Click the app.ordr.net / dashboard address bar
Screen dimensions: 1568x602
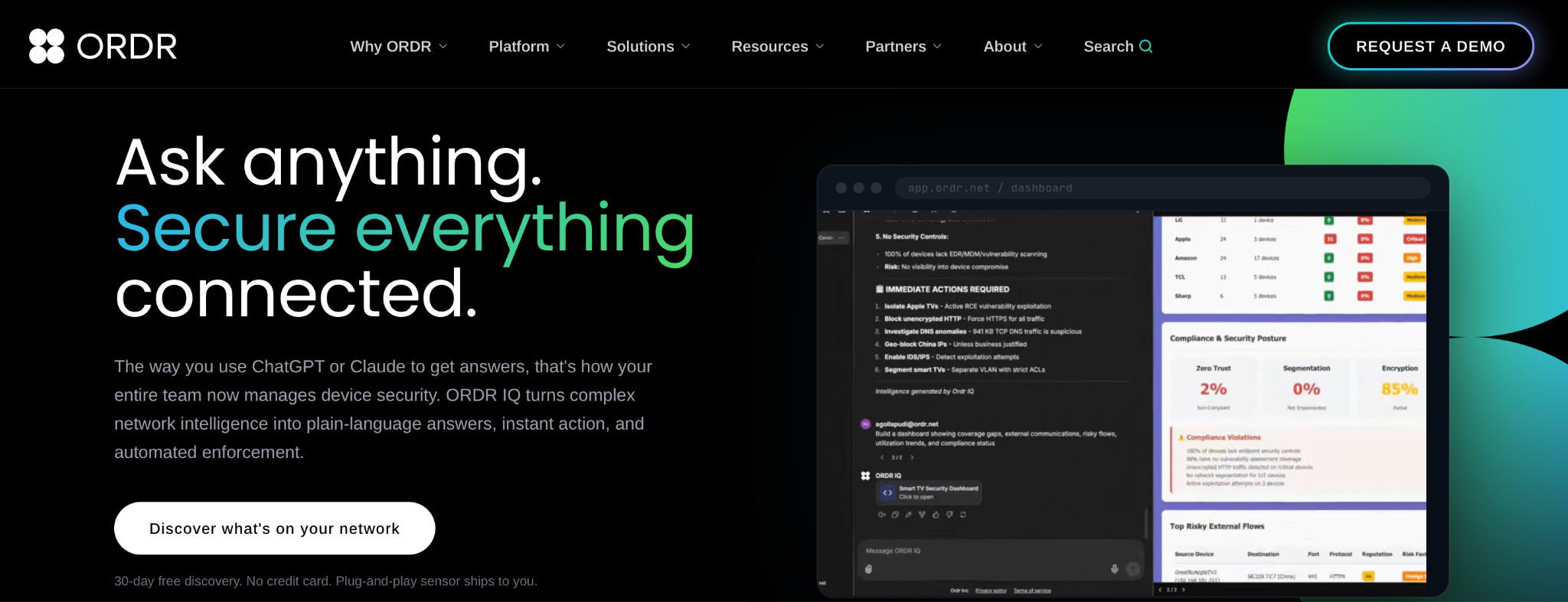(1162, 188)
